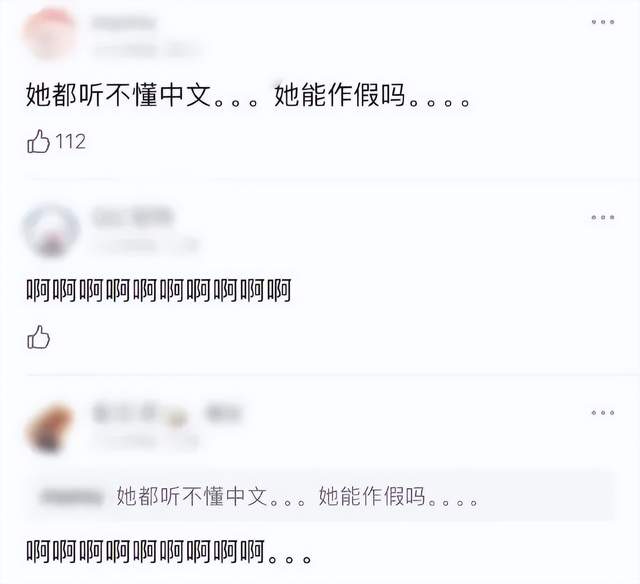The width and height of the screenshot is (640, 584).
Task: Open the pink avatar of the first commenter
Action: [x=50, y=33]
